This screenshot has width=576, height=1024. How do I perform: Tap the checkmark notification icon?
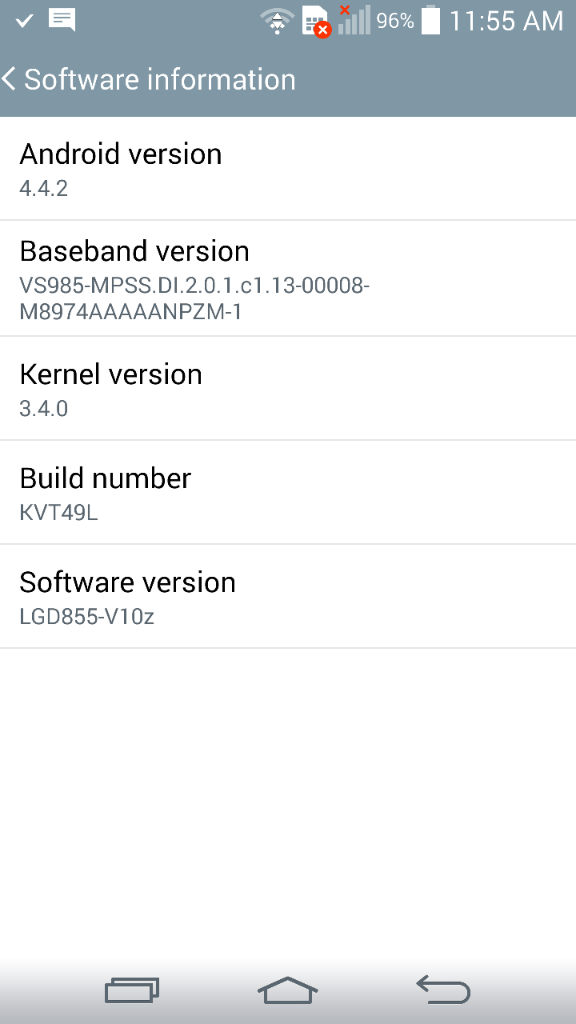click(24, 21)
